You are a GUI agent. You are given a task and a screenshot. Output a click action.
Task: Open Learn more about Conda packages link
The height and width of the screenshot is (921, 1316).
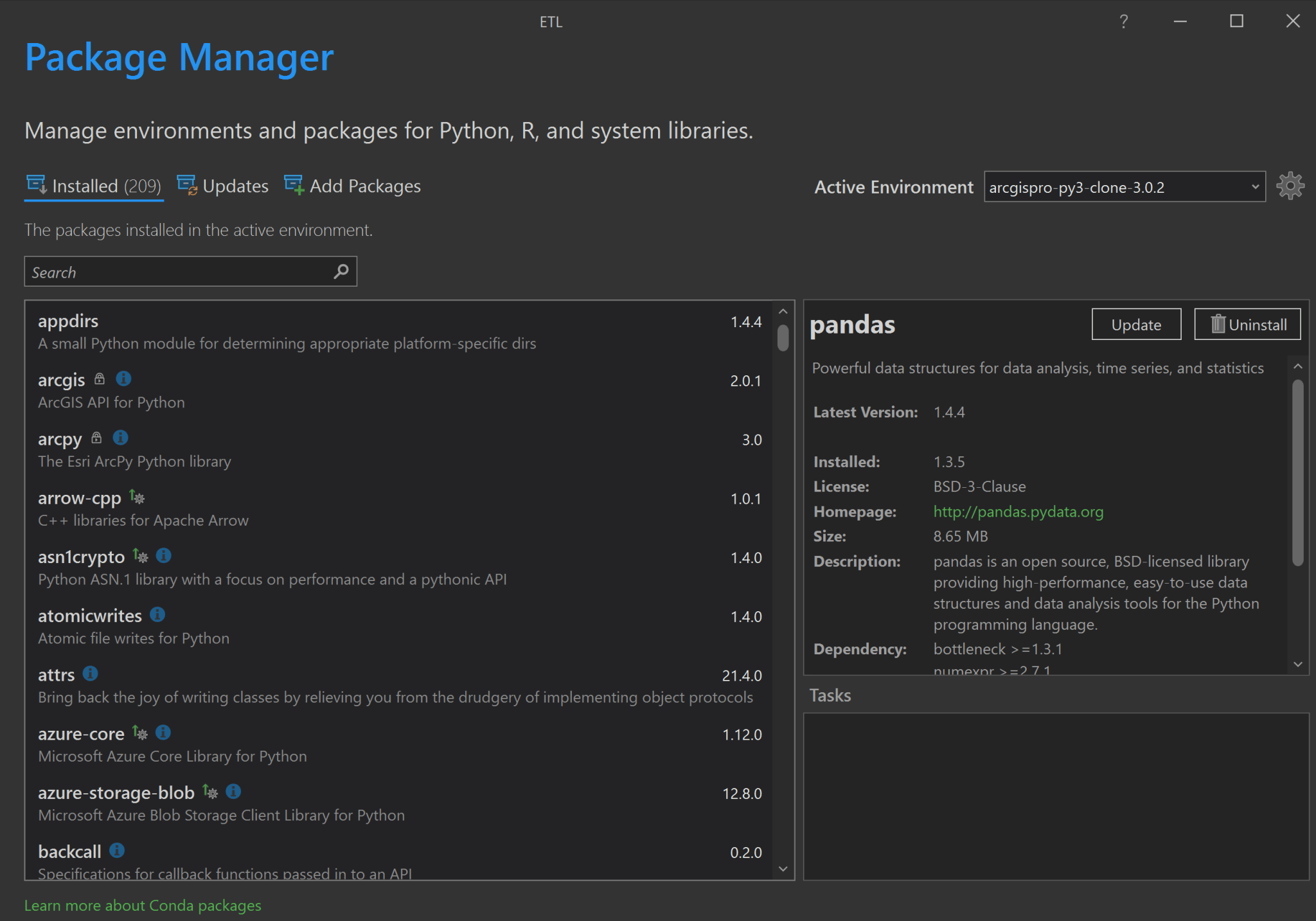tap(143, 905)
